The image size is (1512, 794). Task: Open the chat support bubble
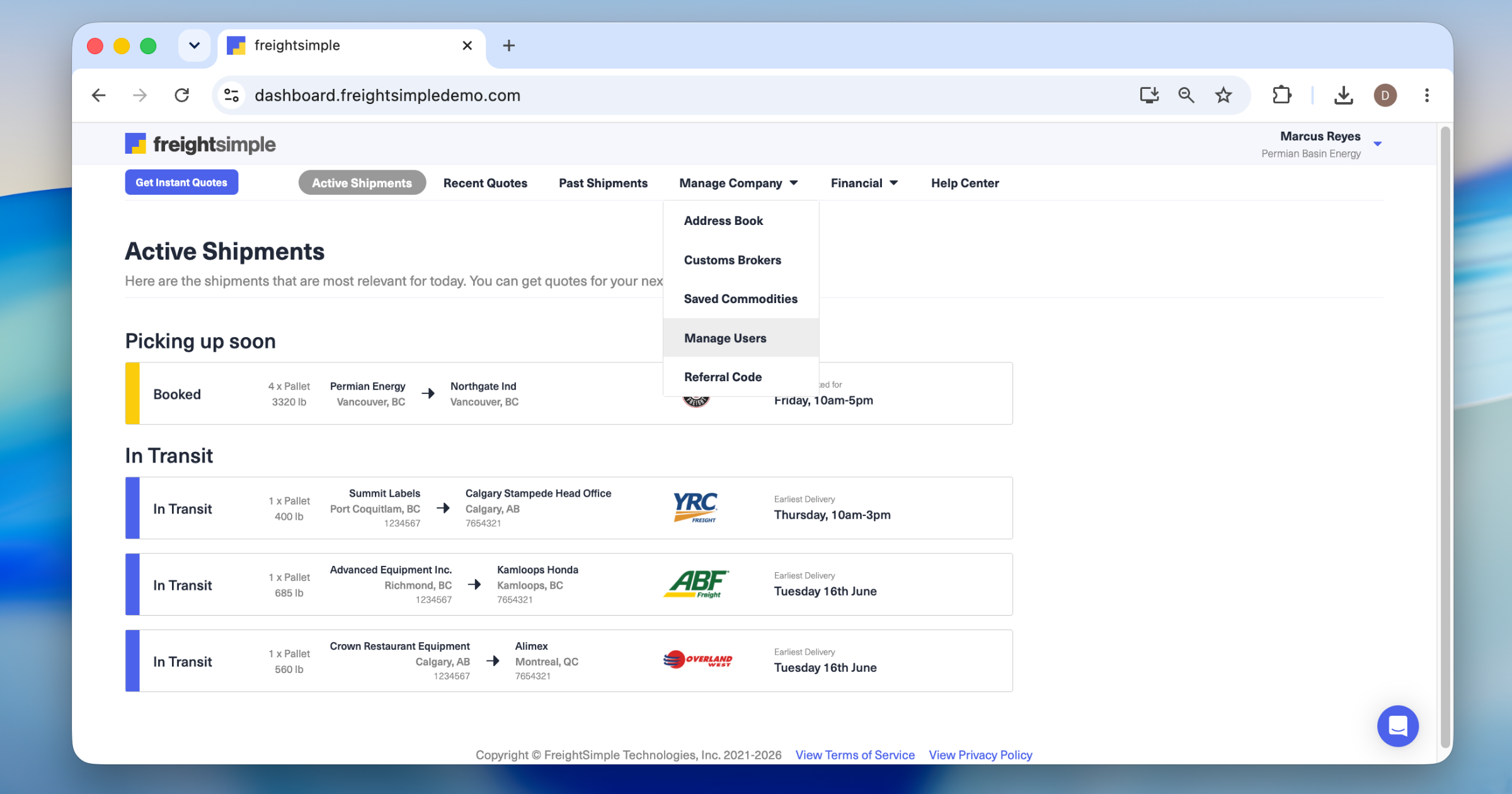click(x=1397, y=726)
